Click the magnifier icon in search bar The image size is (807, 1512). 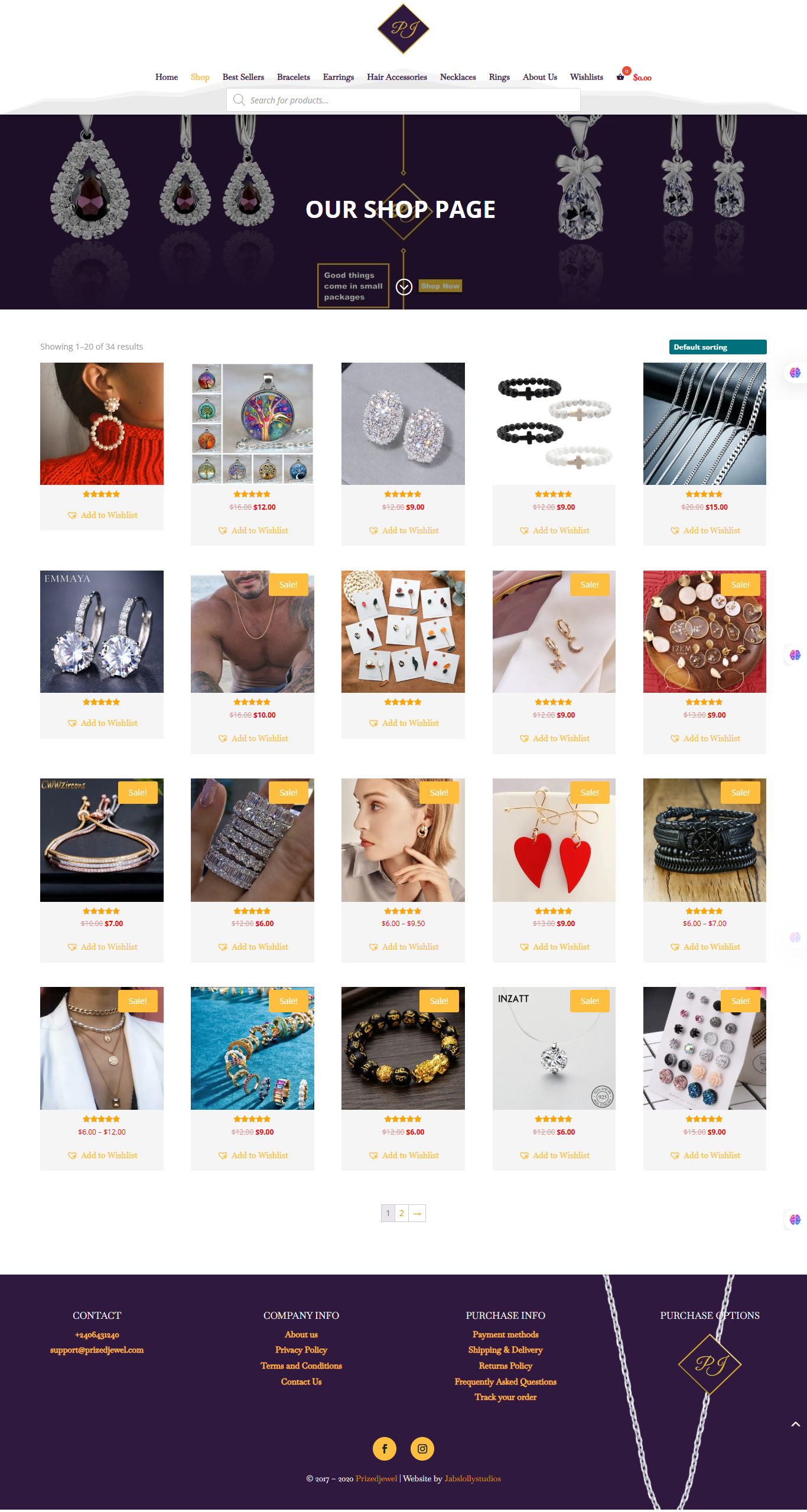239,100
